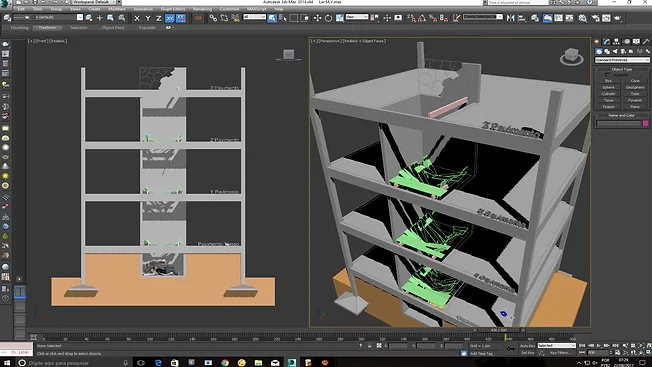The height and width of the screenshot is (367, 652).
Task: Select the Geometry category icon
Action: click(599, 51)
